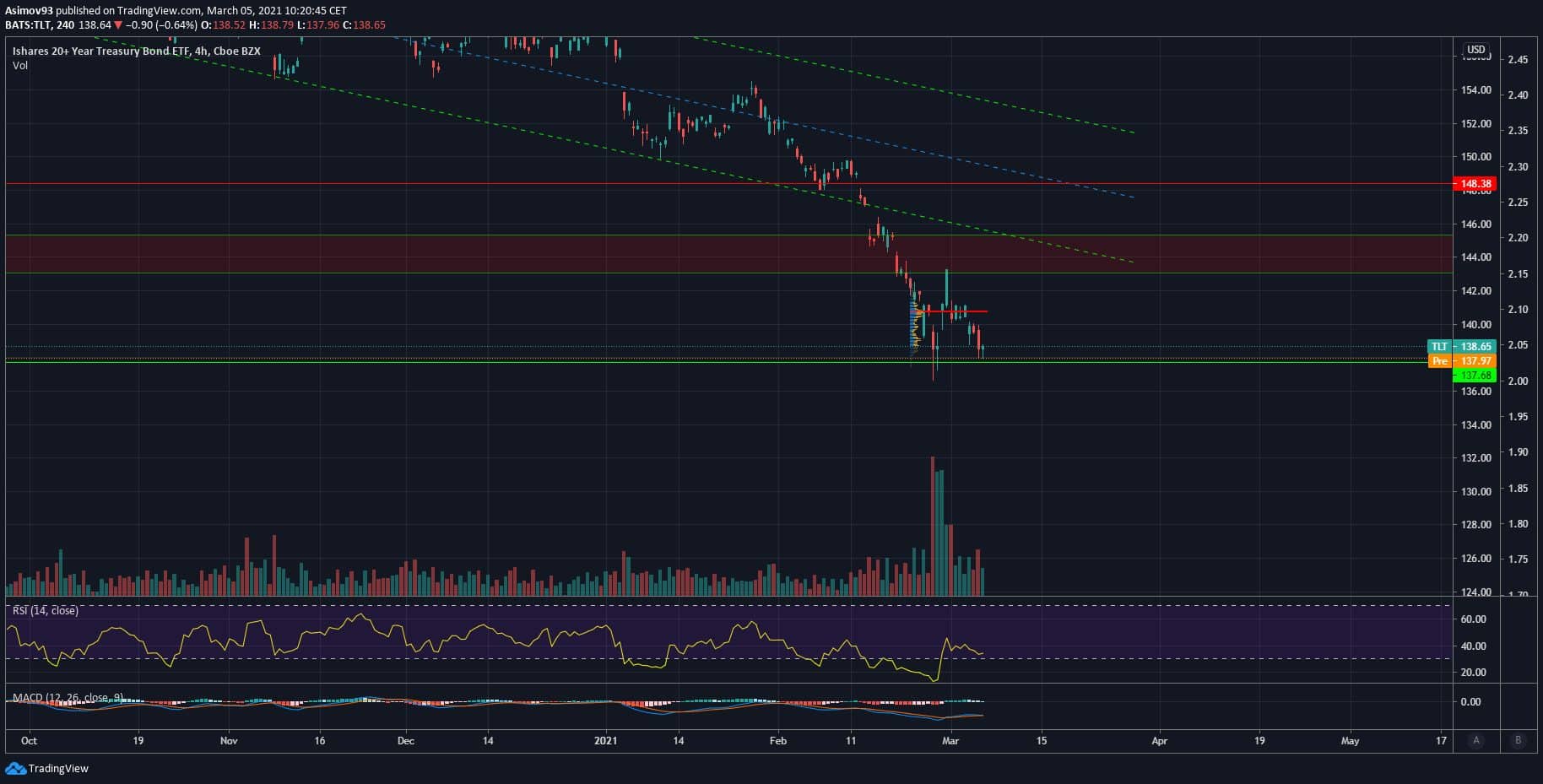1543x784 pixels.
Task: Select the green 137.68 price label
Action: (1475, 375)
